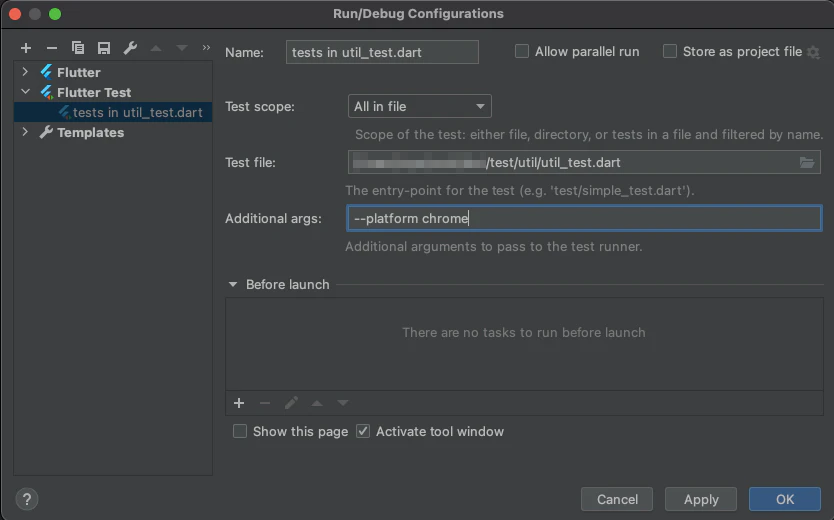This screenshot has width=834, height=520.
Task: Enable Store as project file checkbox
Action: [670, 52]
